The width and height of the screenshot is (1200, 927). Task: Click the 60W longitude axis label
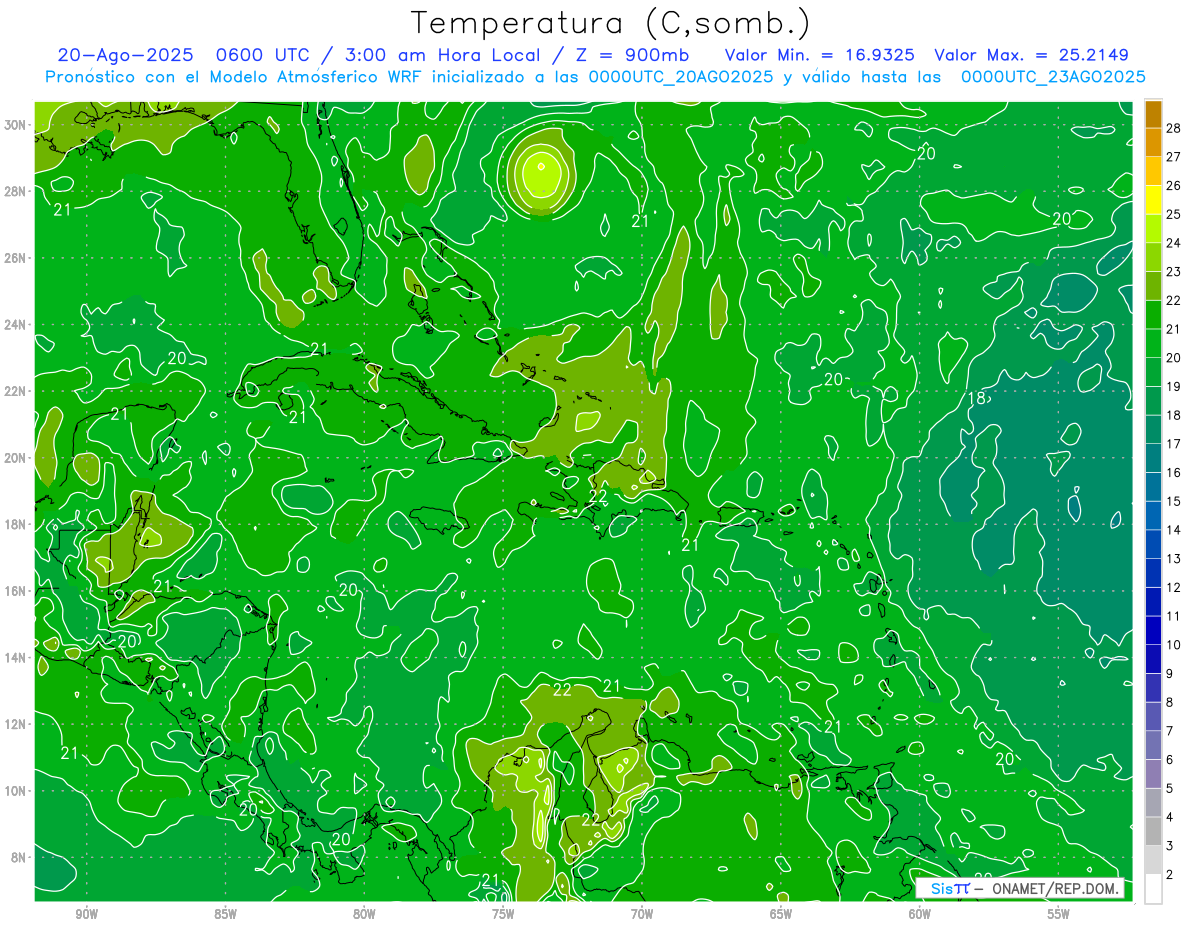coord(920,914)
